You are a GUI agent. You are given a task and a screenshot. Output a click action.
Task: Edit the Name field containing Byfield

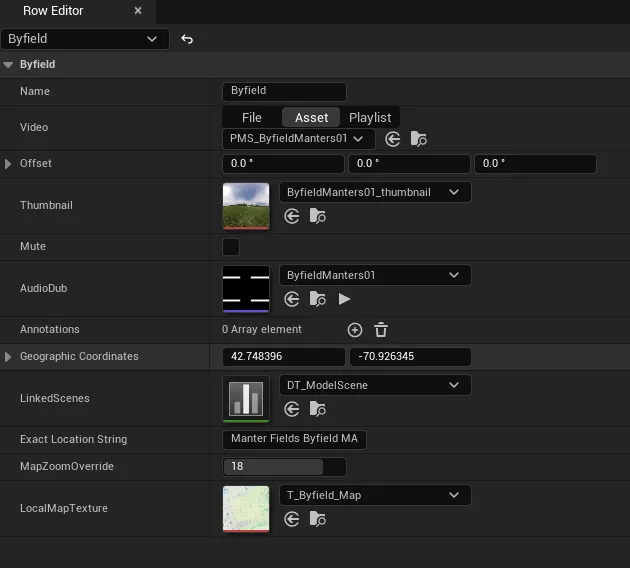click(284, 92)
